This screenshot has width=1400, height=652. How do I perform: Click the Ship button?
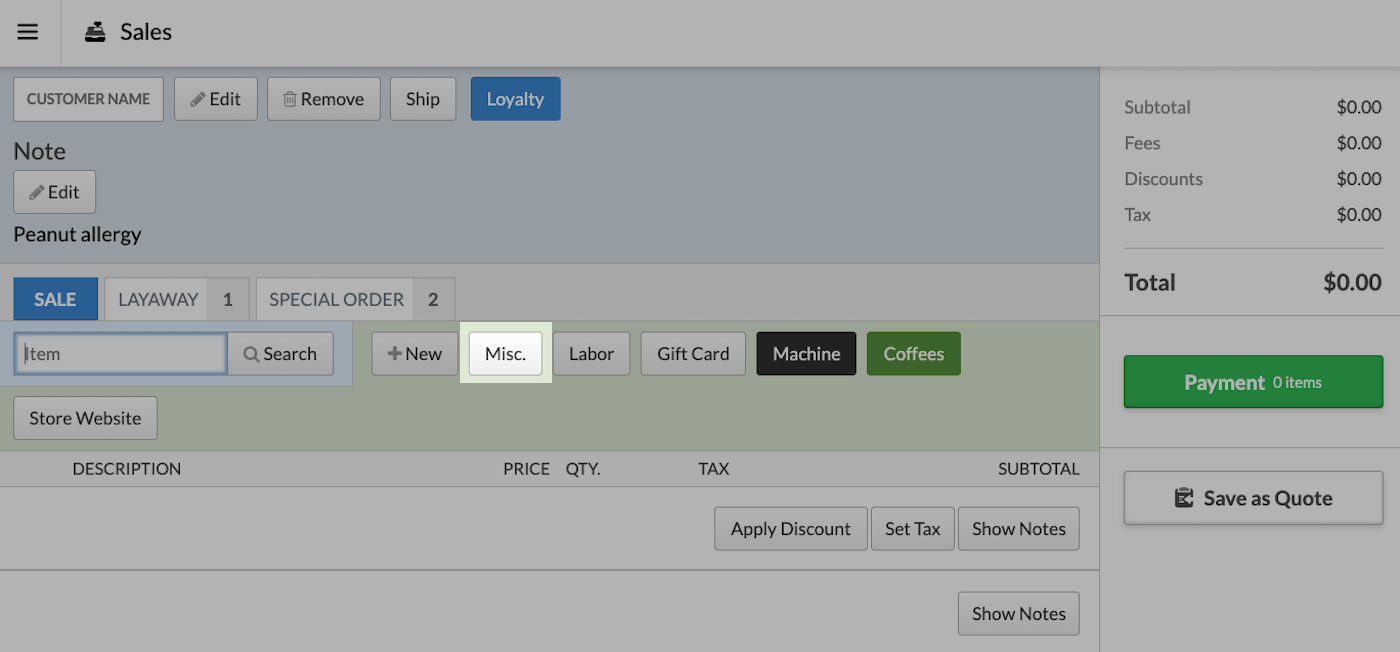point(422,99)
